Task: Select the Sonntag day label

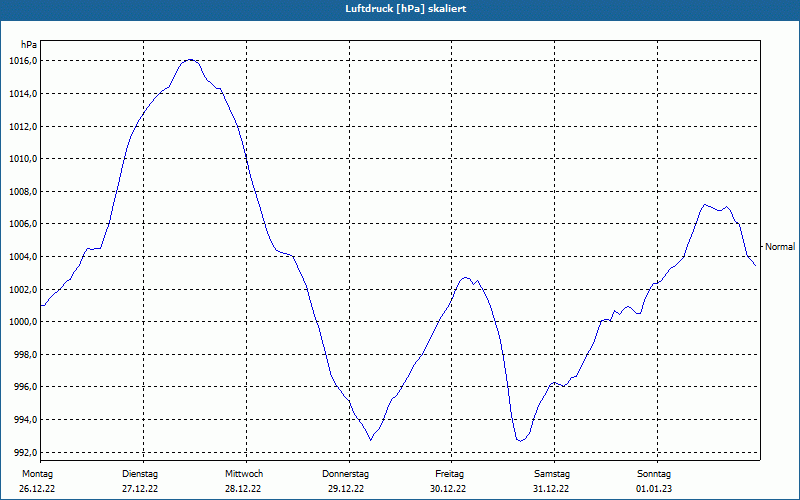Action: 654,474
